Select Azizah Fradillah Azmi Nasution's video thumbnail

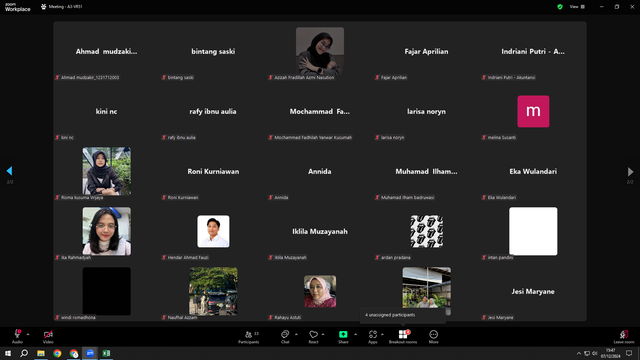[320, 51]
